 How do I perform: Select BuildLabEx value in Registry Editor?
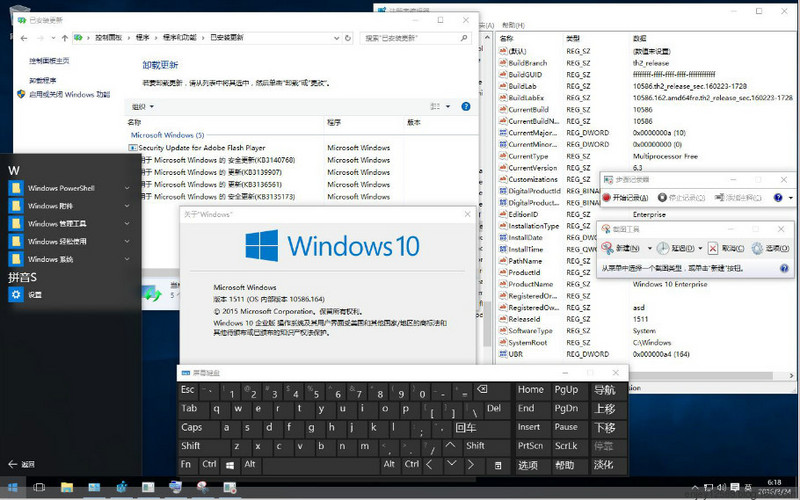coord(526,97)
